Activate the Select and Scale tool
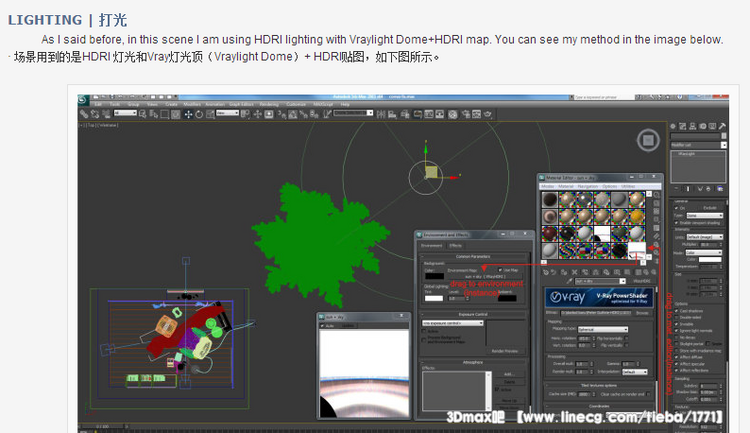The height and width of the screenshot is (433, 750). pos(210,114)
